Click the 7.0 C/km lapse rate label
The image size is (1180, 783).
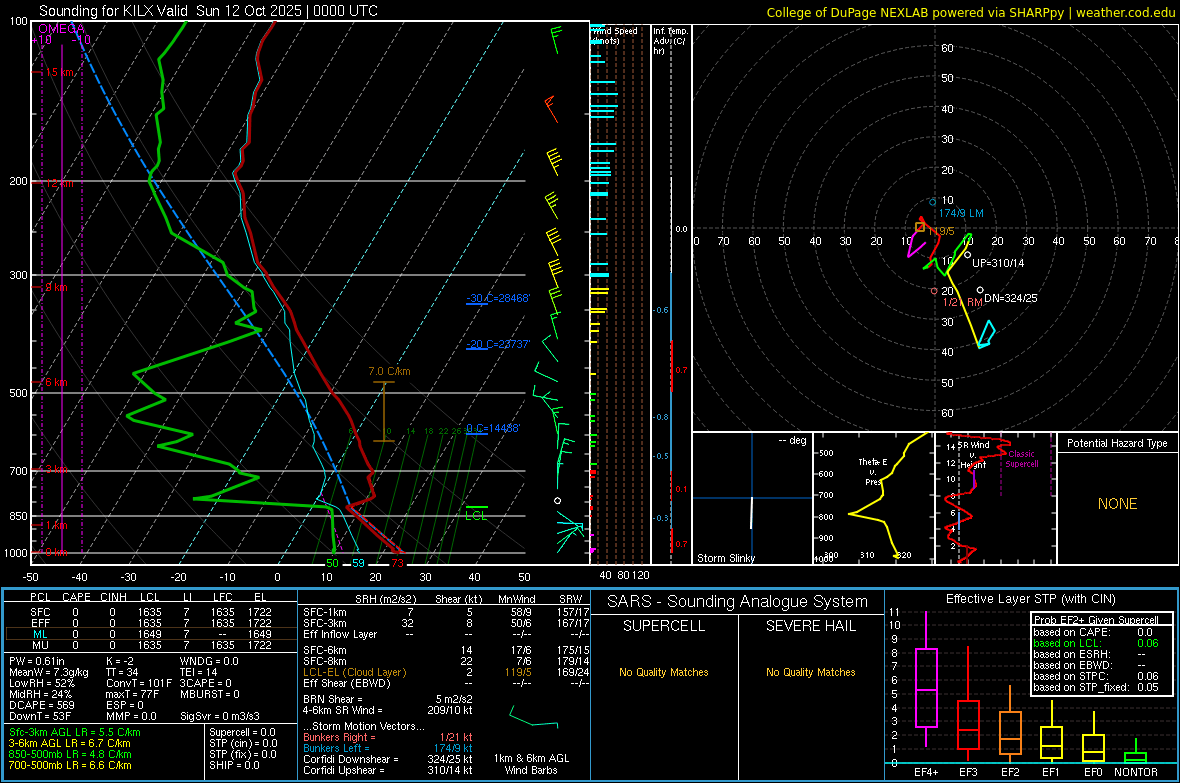coord(389,371)
